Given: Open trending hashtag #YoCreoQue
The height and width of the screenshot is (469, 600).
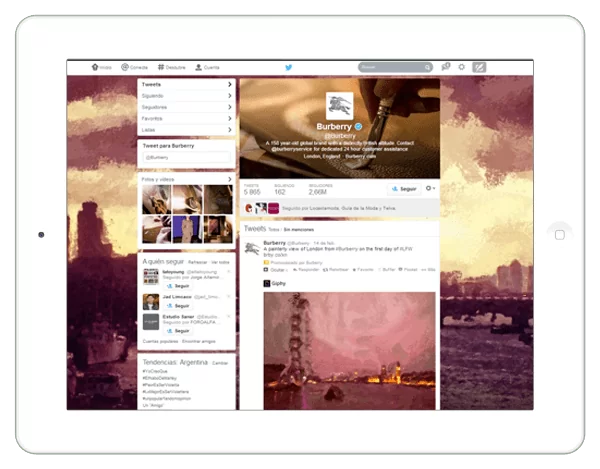Looking at the screenshot, I should tap(155, 371).
